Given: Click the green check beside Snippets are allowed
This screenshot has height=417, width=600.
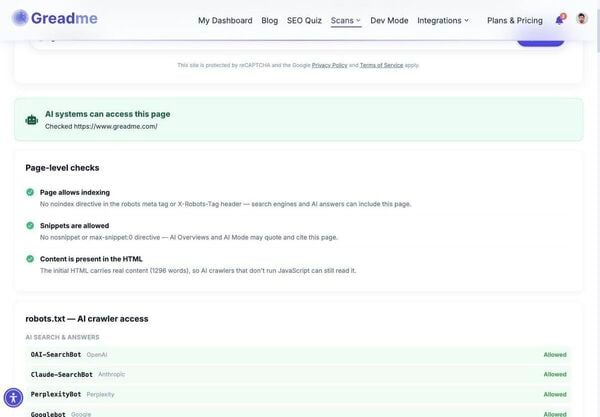Looking at the screenshot, I should [x=30, y=225].
